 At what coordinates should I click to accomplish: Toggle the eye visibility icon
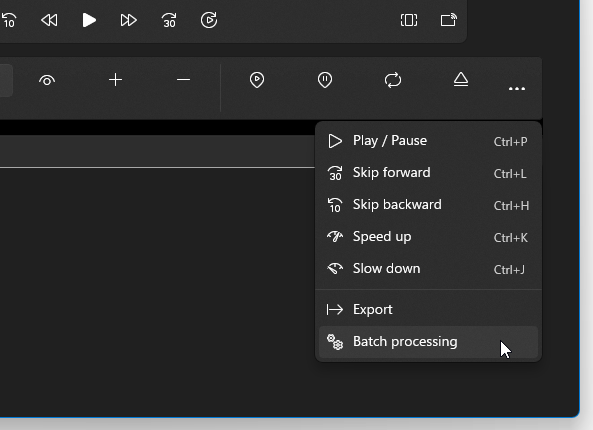[x=47, y=80]
